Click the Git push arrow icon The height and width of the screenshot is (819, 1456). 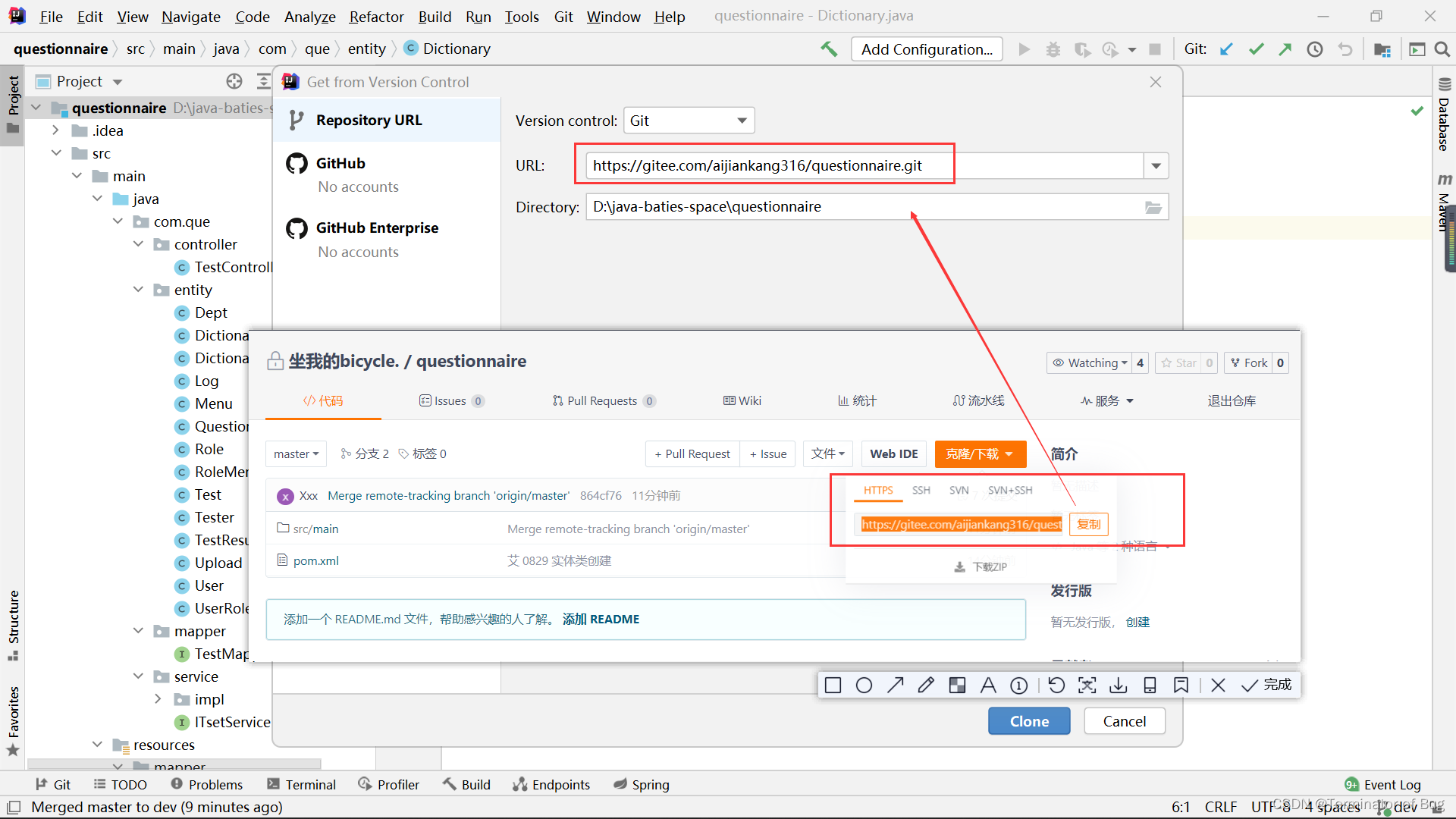pyautogui.click(x=1285, y=49)
